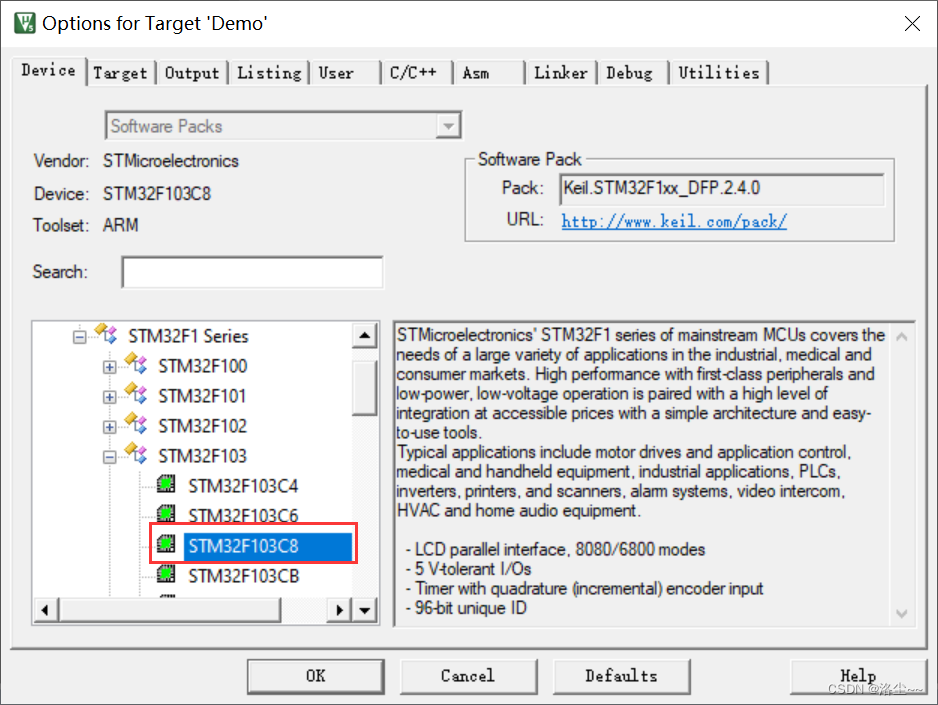Click the device family icon beside STM32F103

(x=135, y=456)
